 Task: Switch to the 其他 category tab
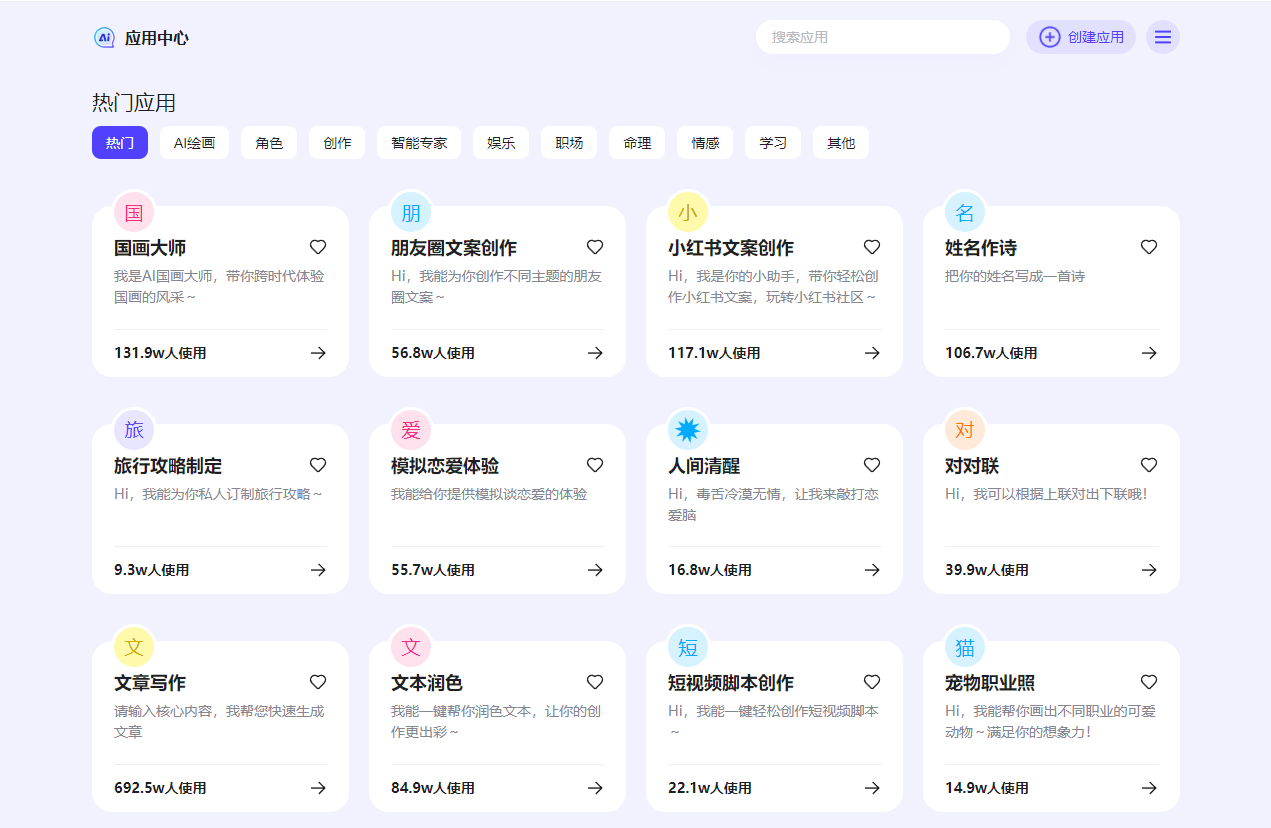(x=840, y=142)
